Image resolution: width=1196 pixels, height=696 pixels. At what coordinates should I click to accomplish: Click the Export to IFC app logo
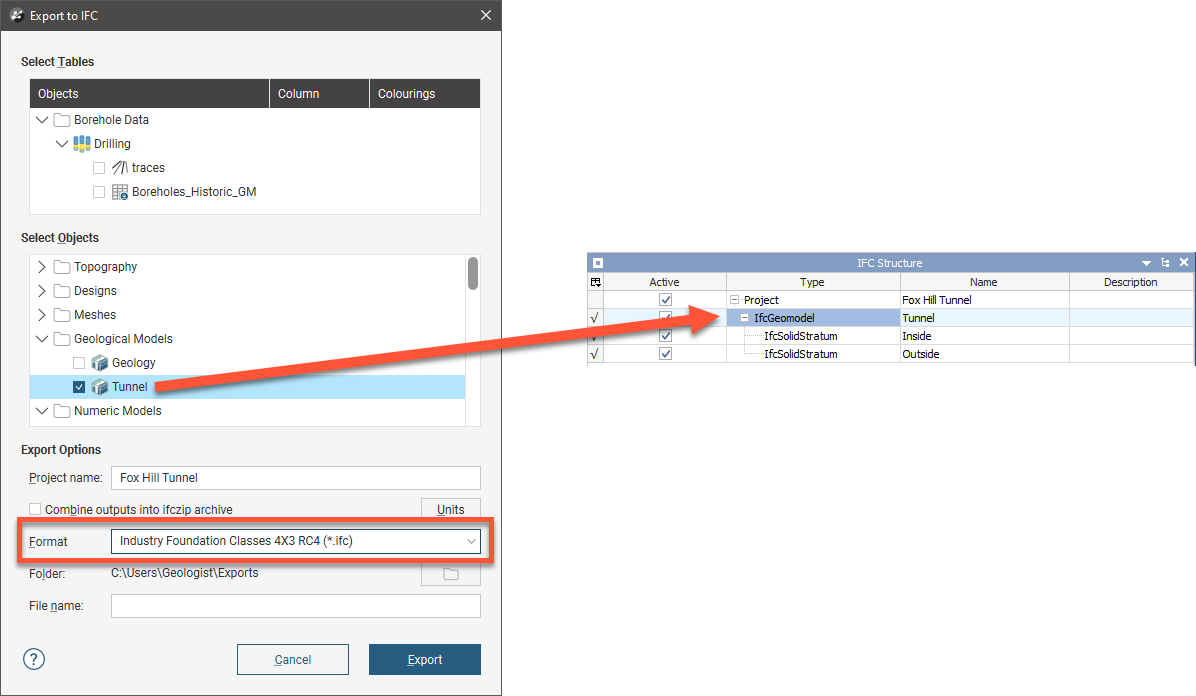click(x=17, y=15)
